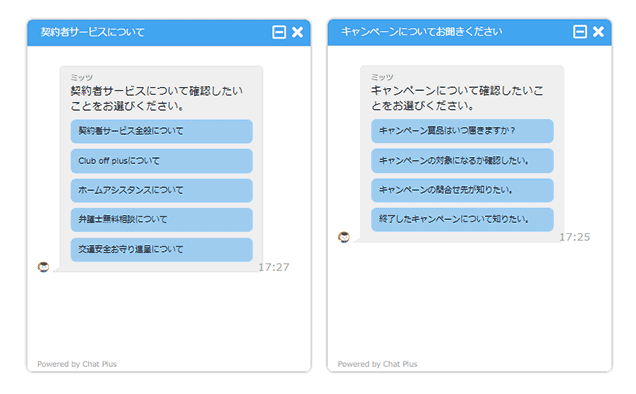
Task: Select 契約者サービス全般について option
Action: 161,131
